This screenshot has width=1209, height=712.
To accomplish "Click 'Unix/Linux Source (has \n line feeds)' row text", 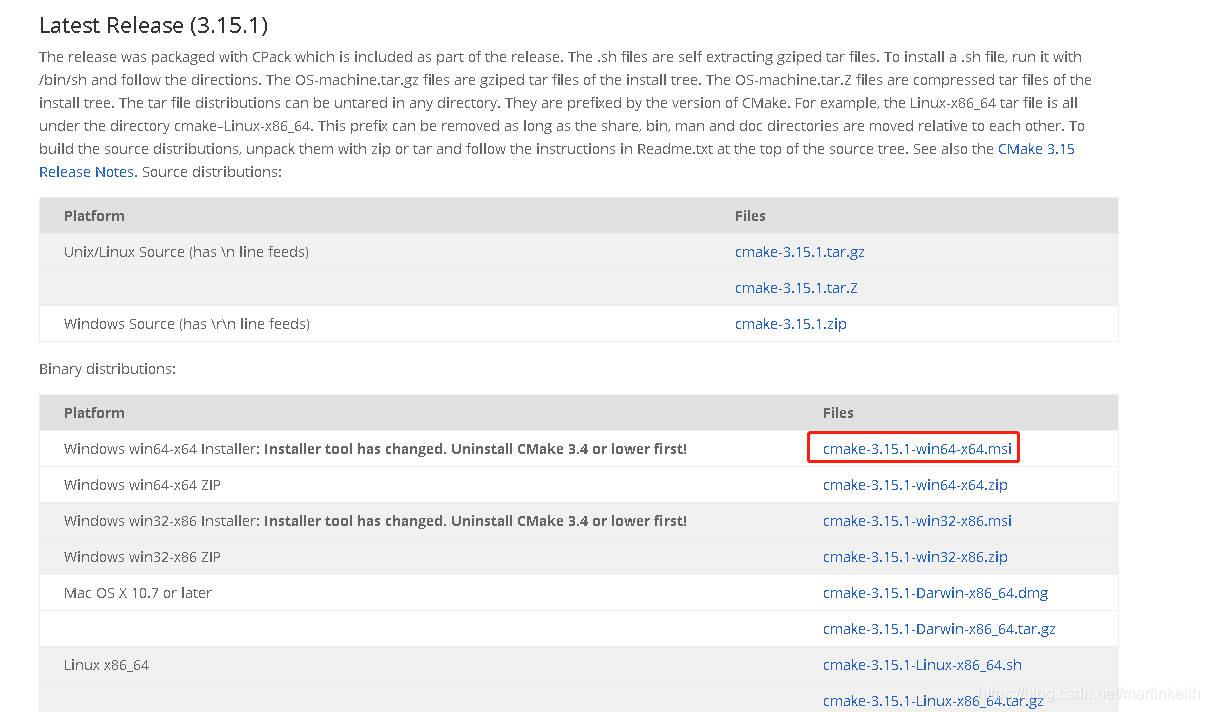I will point(186,252).
